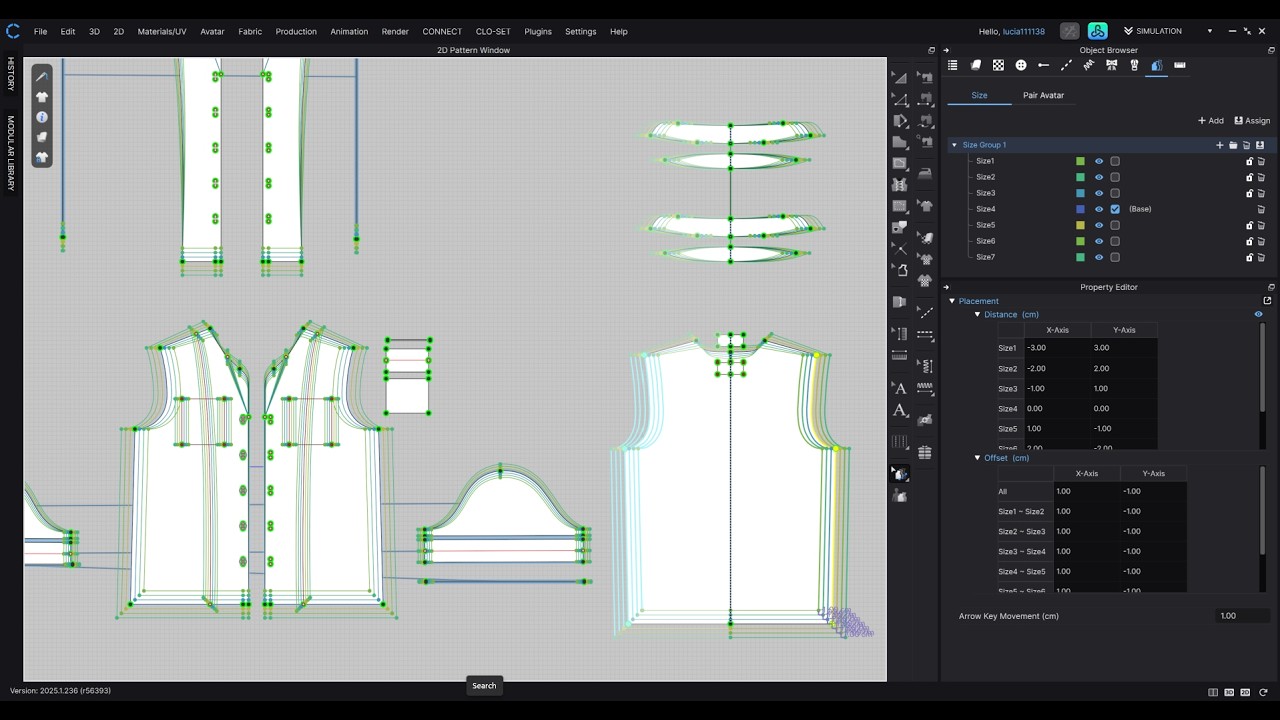The image size is (1280, 720).
Task: Switch to the Size tab
Action: click(x=979, y=95)
